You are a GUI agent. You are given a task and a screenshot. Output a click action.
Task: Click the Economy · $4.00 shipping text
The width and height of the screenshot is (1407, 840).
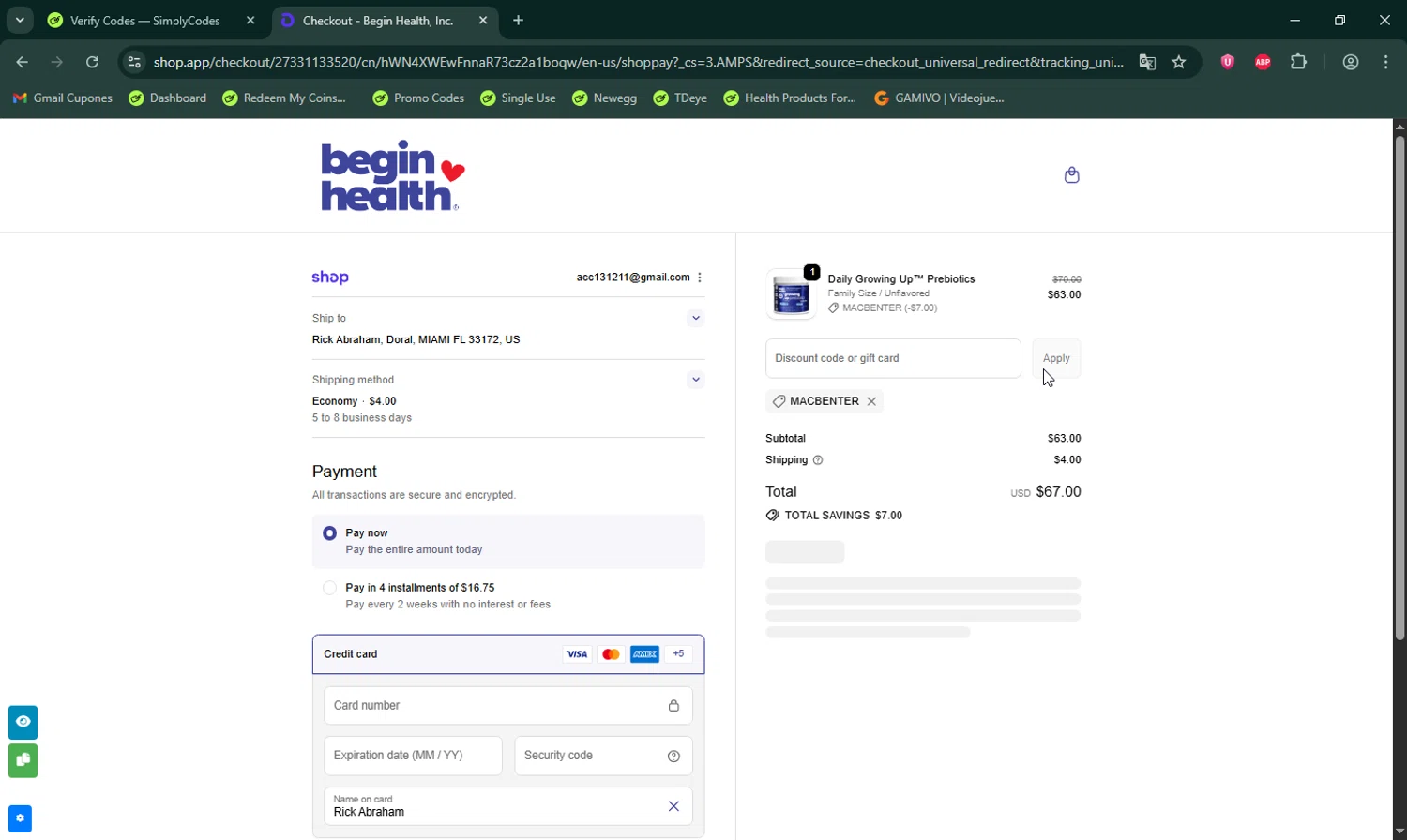(355, 401)
